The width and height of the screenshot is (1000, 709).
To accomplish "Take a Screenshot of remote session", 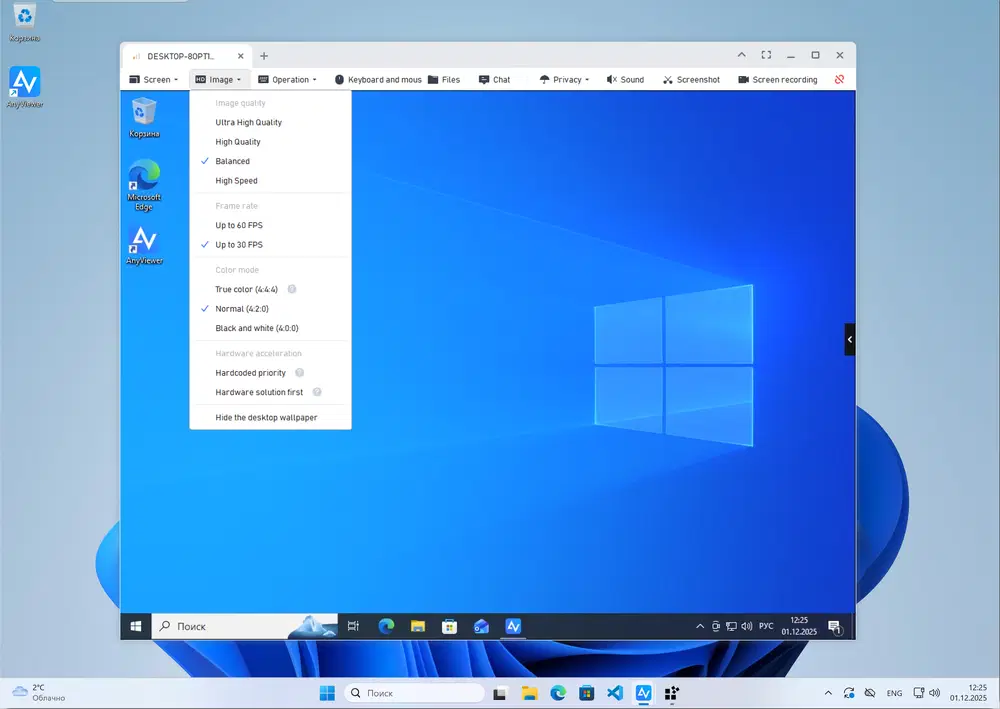I will pos(691,80).
